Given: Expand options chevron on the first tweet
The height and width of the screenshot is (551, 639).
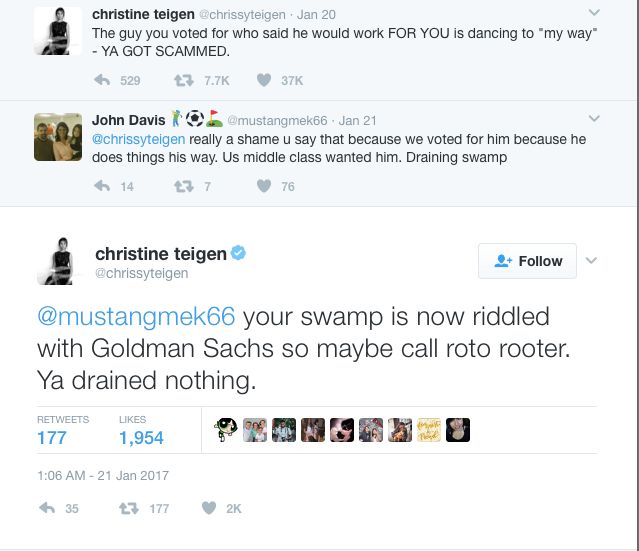Looking at the screenshot, I should coord(594,13).
